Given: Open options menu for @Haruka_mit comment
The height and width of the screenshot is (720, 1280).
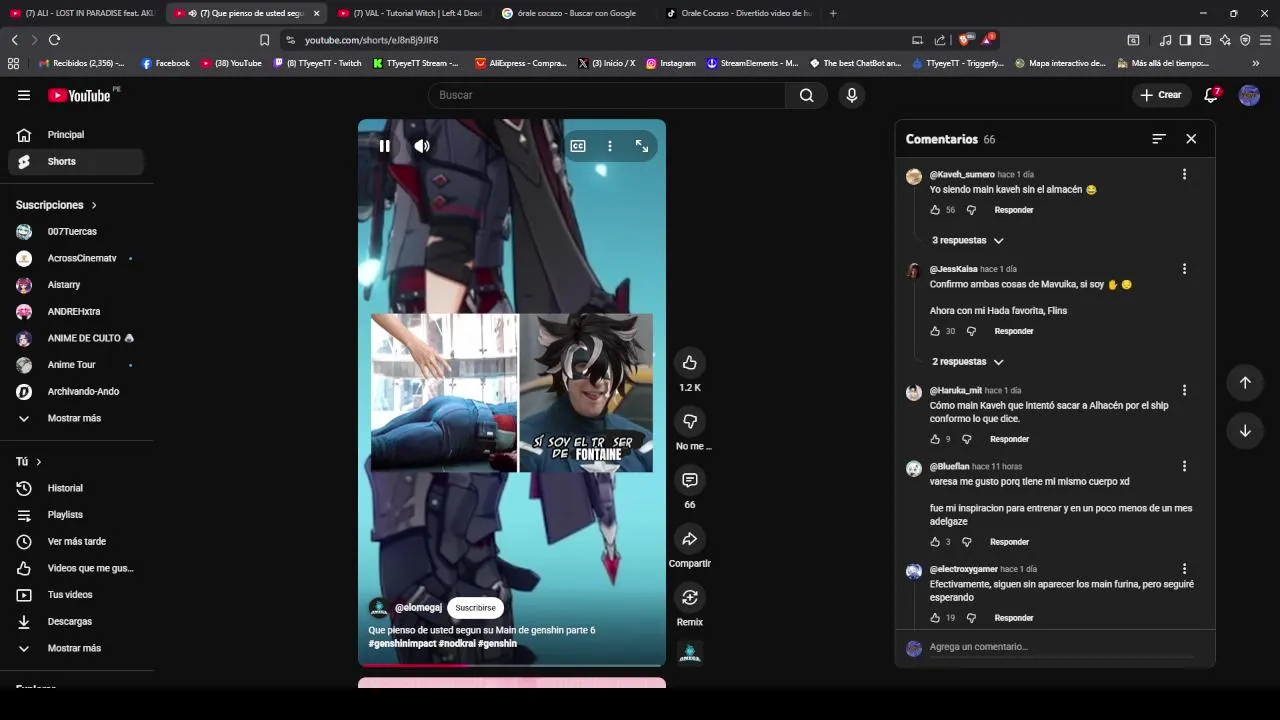Looking at the screenshot, I should [1184, 390].
